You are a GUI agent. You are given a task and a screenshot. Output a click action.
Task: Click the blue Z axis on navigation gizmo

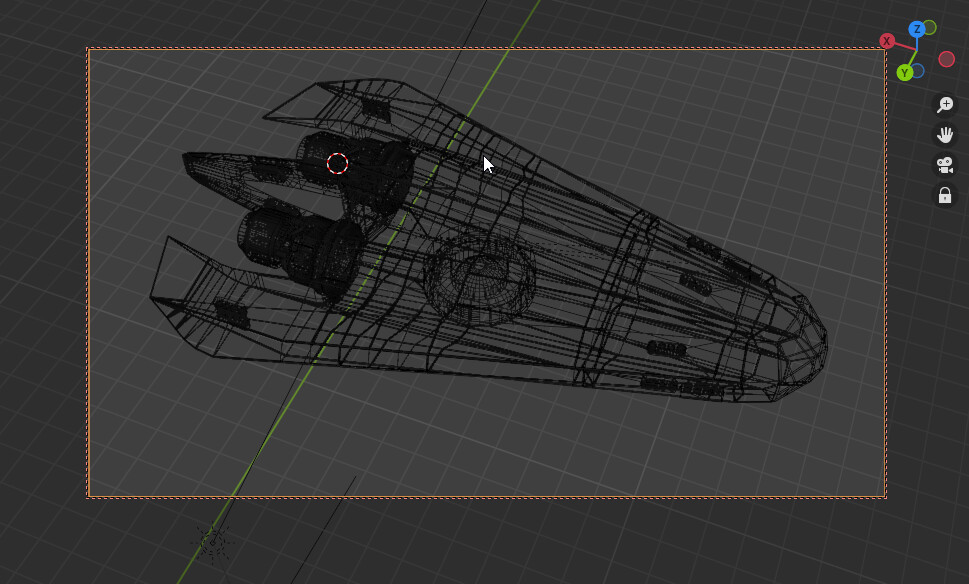point(917,29)
